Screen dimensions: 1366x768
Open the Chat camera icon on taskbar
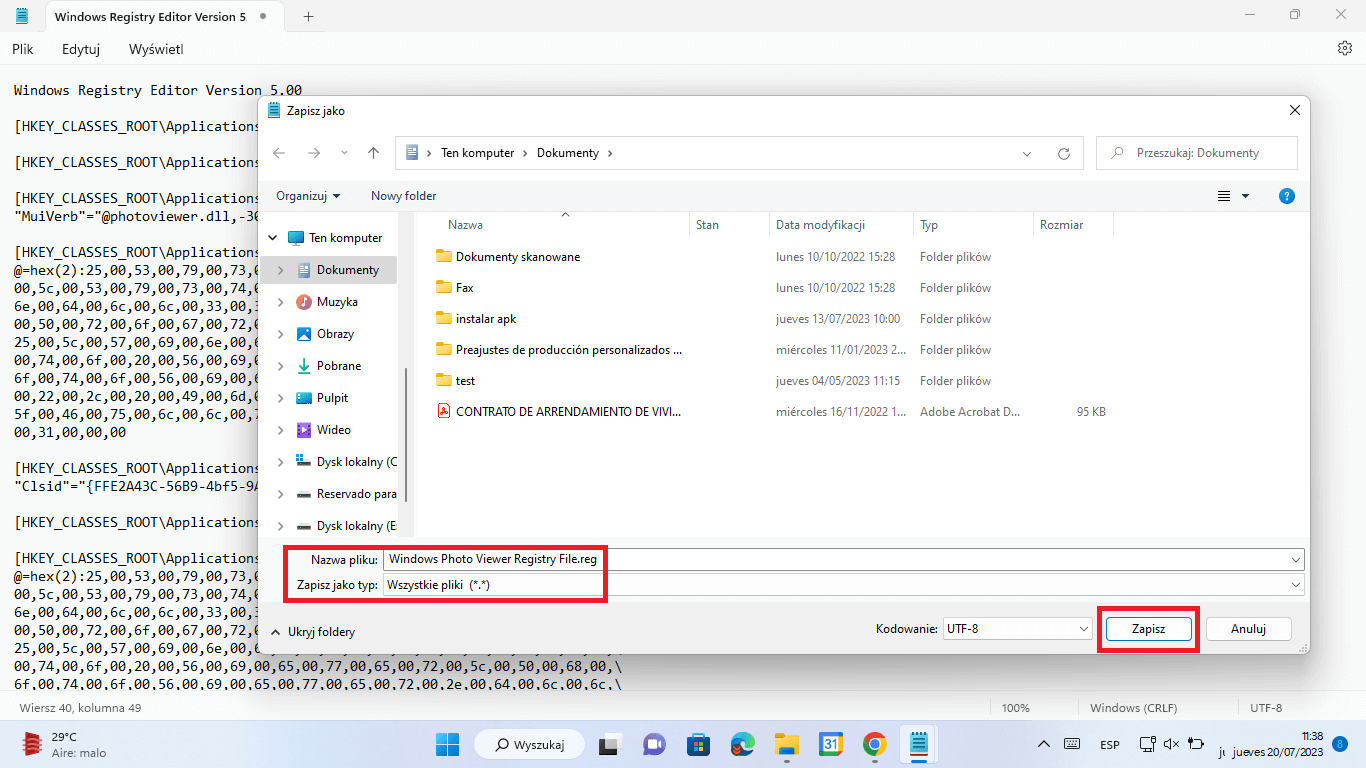pyautogui.click(x=654, y=745)
